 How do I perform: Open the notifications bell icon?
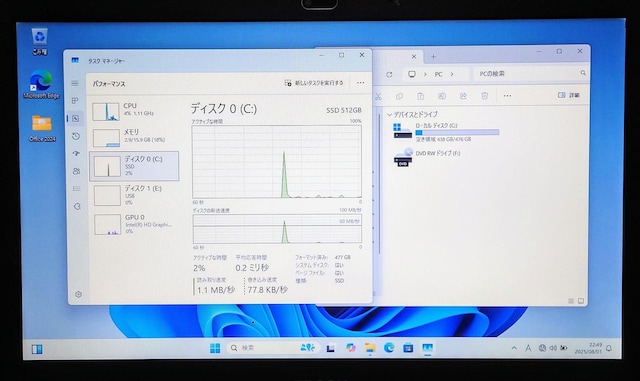pos(609,348)
